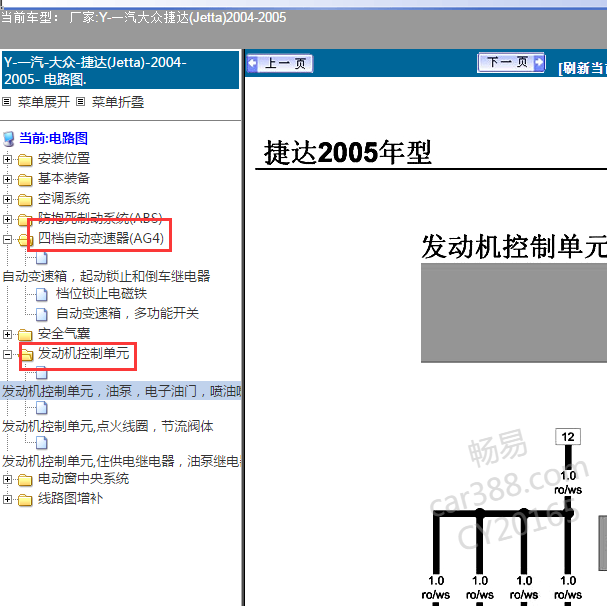Expand the 空调系统 folder

(7, 199)
